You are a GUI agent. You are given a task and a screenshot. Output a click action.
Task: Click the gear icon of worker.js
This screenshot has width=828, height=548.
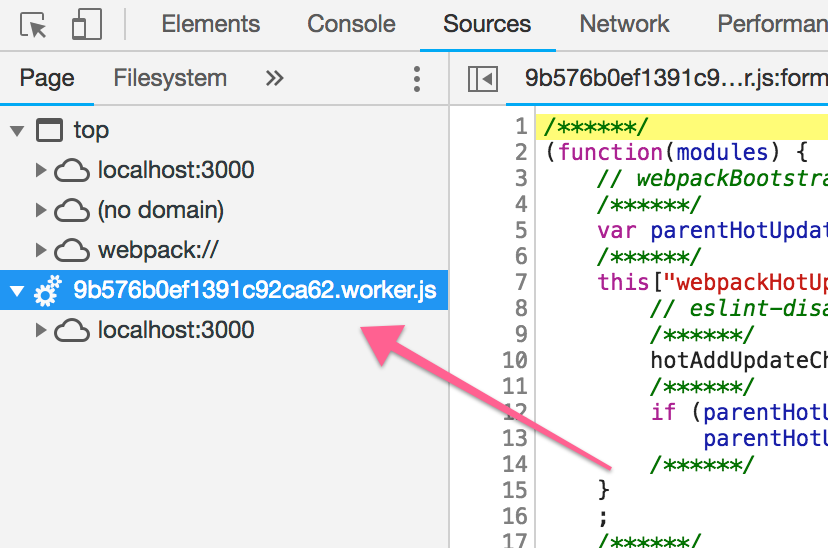pyautogui.click(x=48, y=291)
